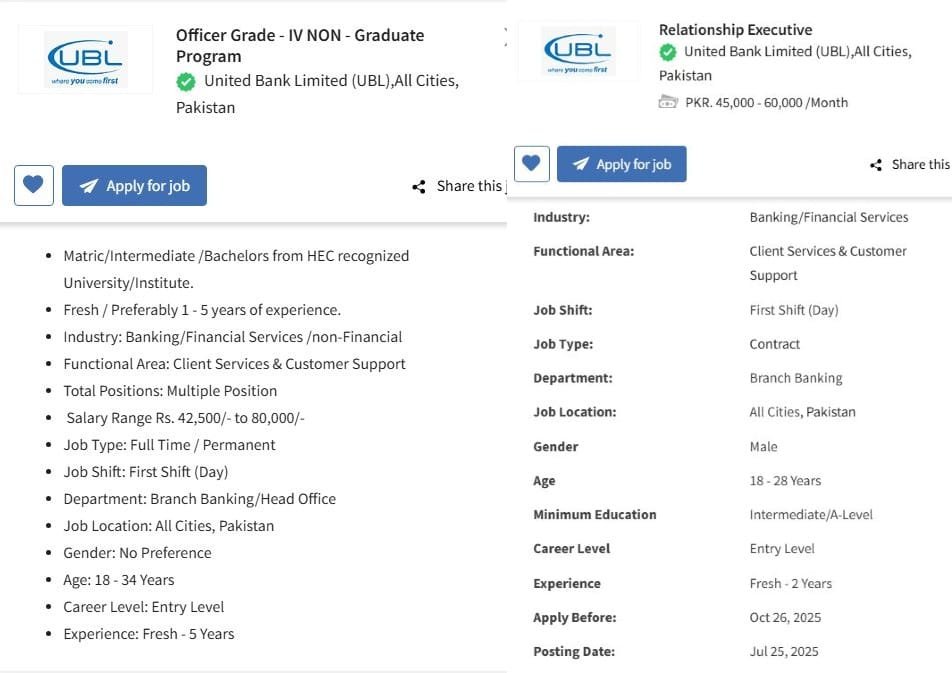This screenshot has width=952, height=673.
Task: Open the Officer Grade - IV NON - Graduate Program title
Action: pyautogui.click(x=300, y=45)
